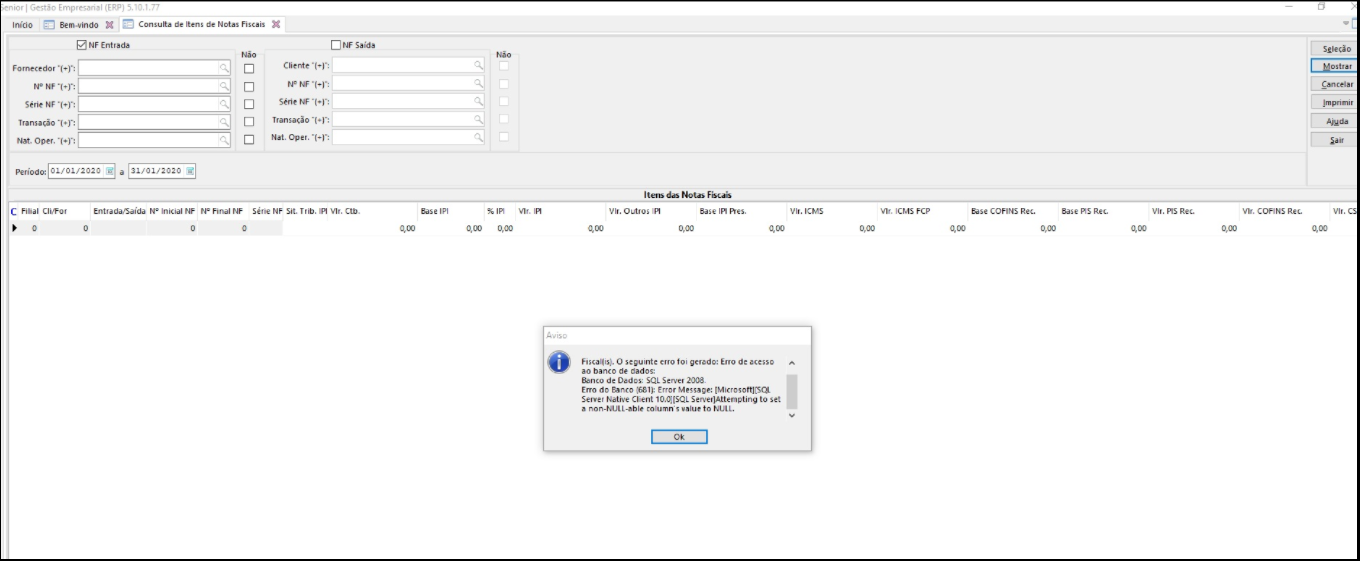
Task: Close Consulta de Itens de Notas Fiscais tab
Action: [x=276, y=24]
